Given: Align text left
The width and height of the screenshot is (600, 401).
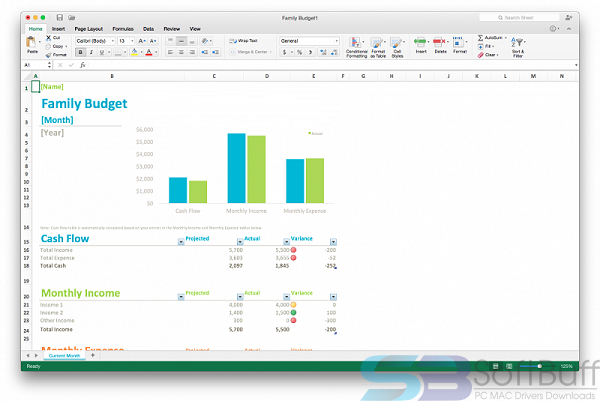Looking at the screenshot, I should coord(171,52).
